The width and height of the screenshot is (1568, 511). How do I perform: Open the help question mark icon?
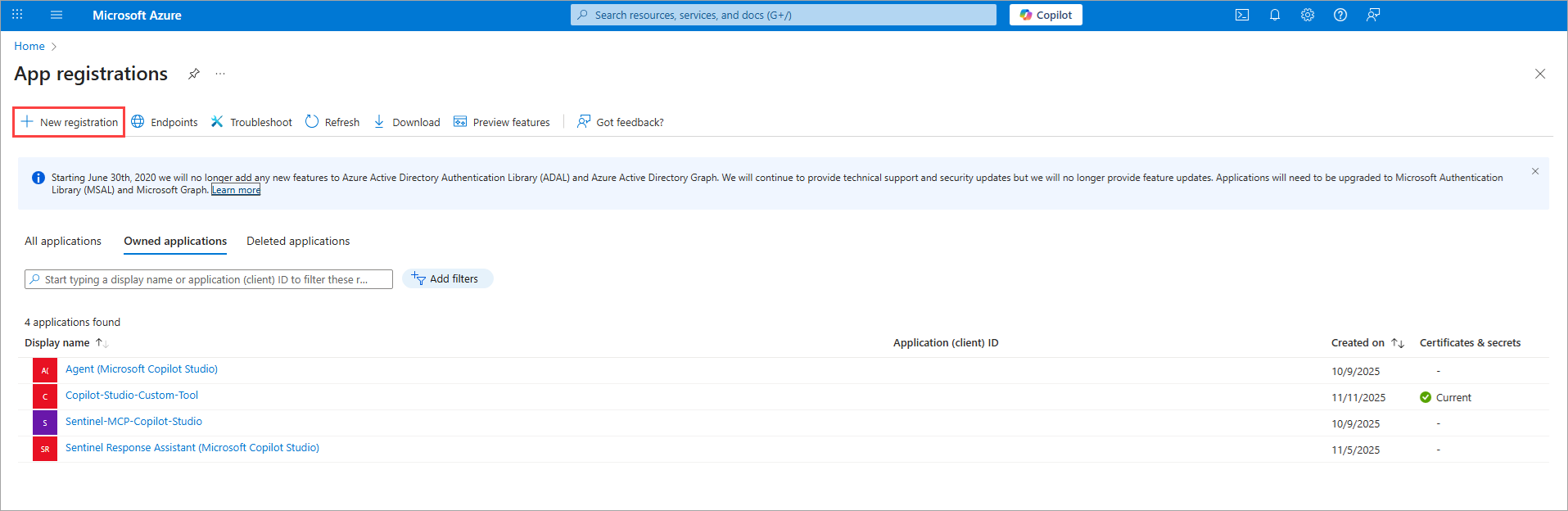1340,15
